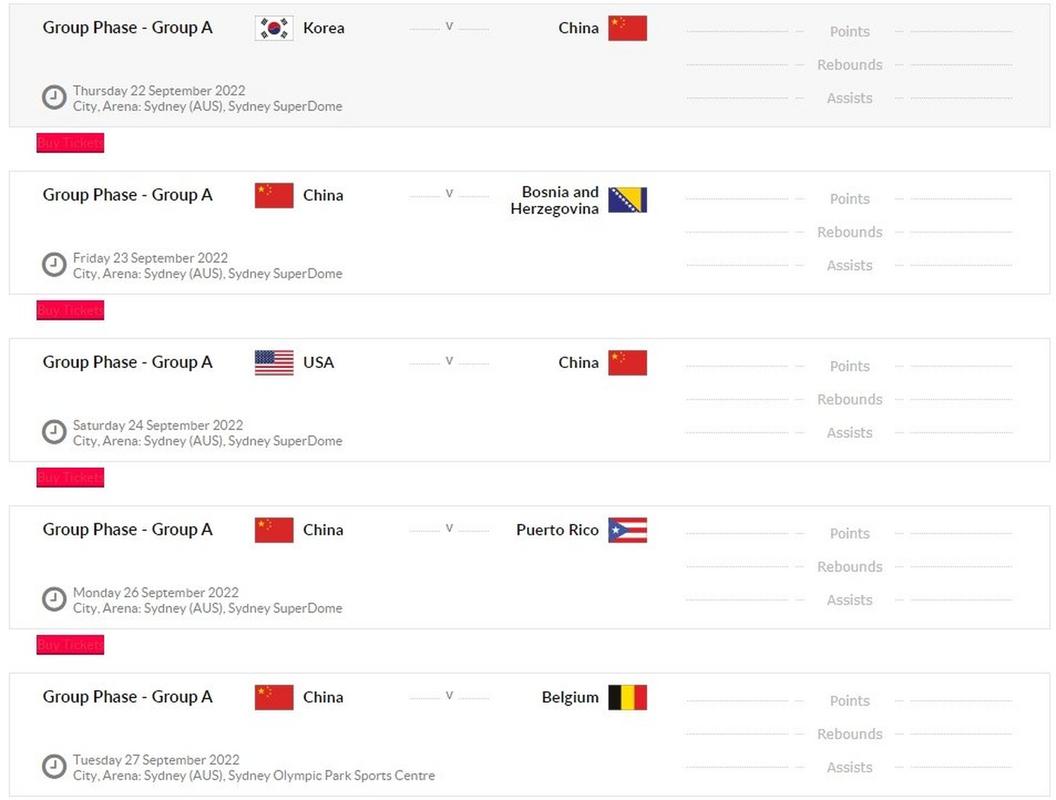Click the Korea flag icon

[274, 28]
